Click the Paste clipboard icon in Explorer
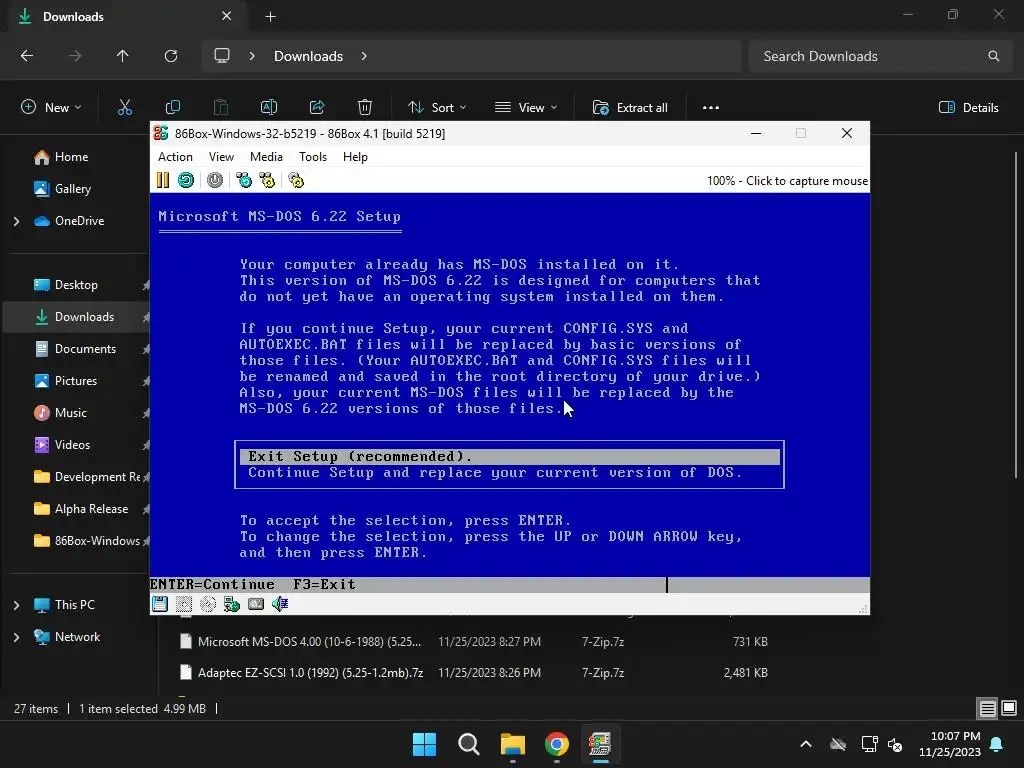 (221, 108)
